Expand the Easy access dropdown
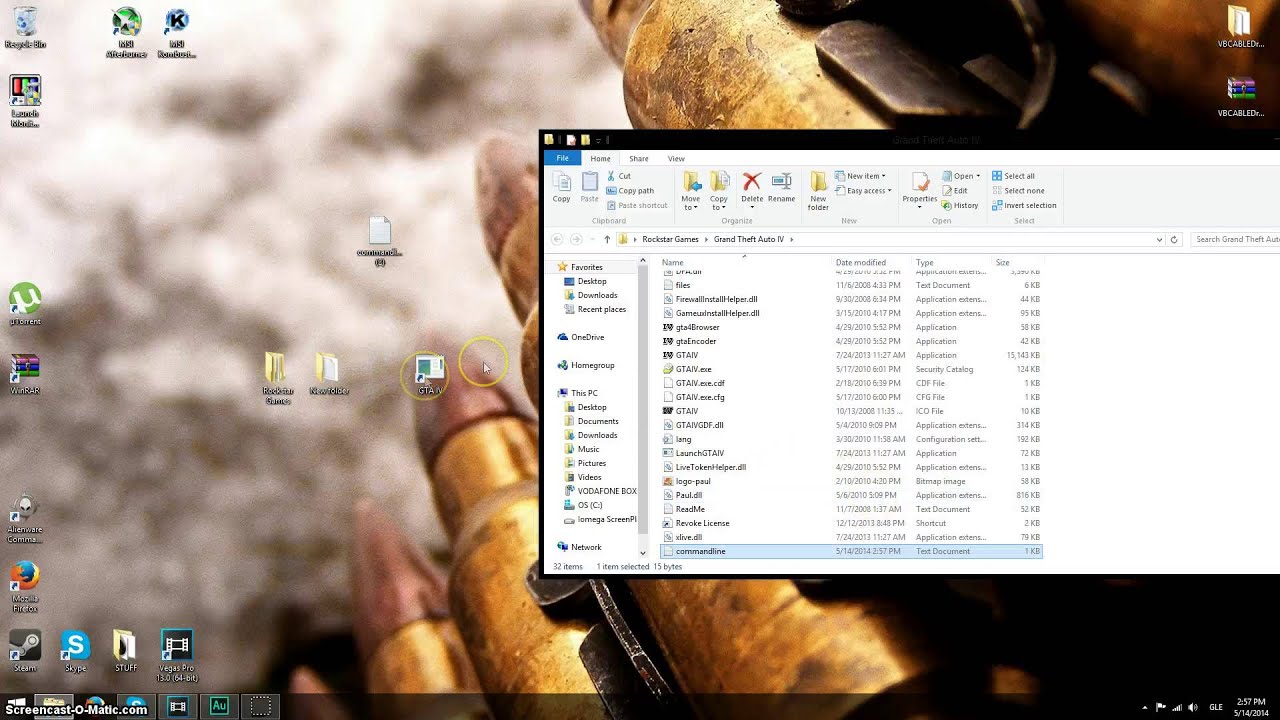1280x720 pixels. 864,190
